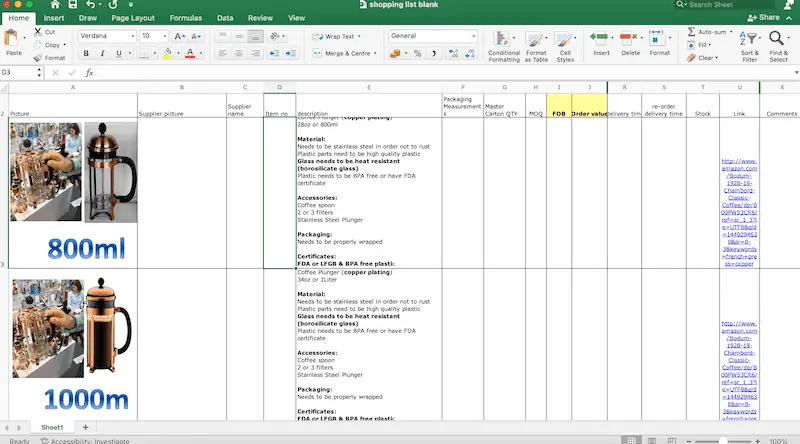Screen dimensions: 800x444
Task: Click the Paste clipboard icon
Action: [x=11, y=38]
